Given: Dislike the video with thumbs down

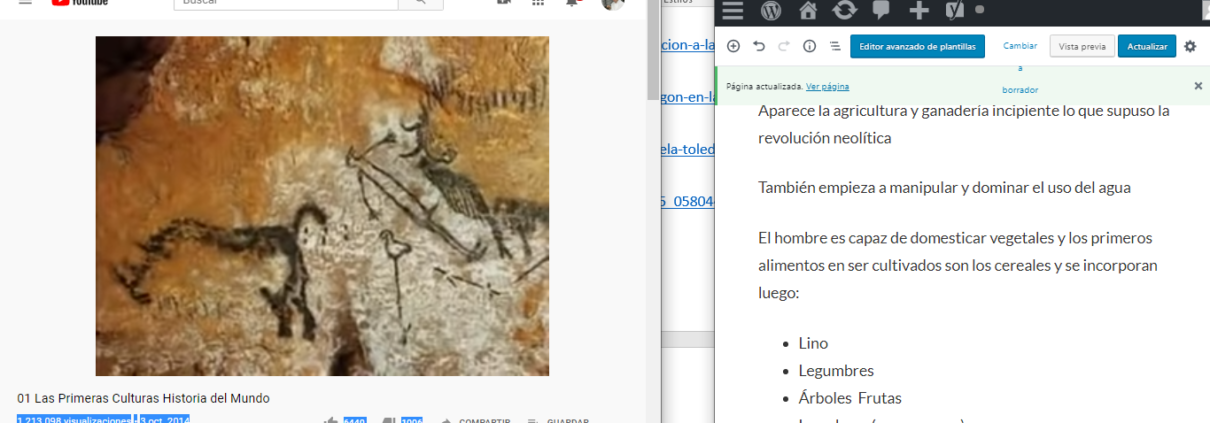Looking at the screenshot, I should [389, 421].
